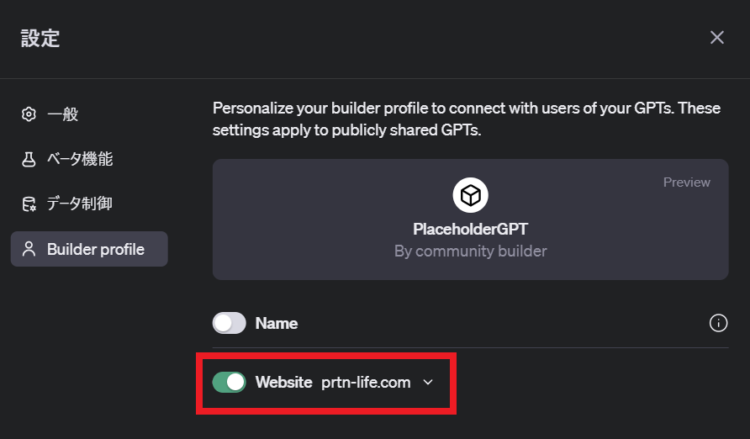
Task: Close the settings dialog with X
Action: 717,37
